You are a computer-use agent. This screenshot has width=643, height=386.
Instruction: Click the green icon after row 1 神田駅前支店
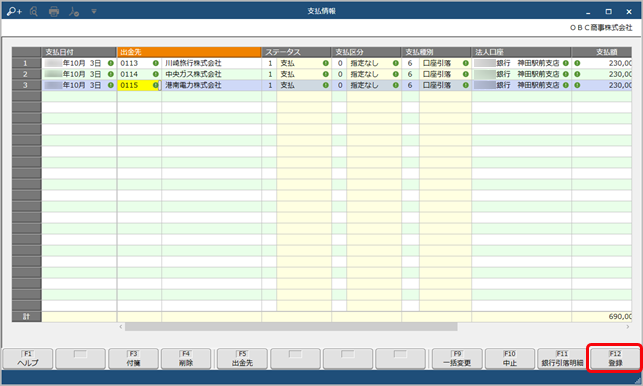[x=565, y=63]
